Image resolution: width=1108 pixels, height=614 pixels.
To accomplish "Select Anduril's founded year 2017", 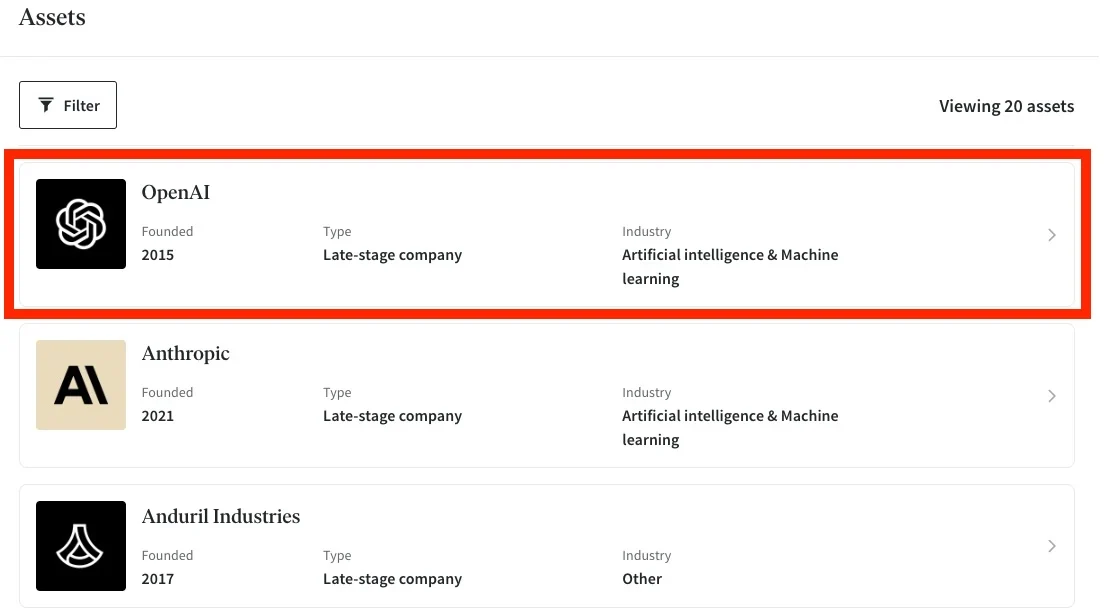I will tap(158, 579).
